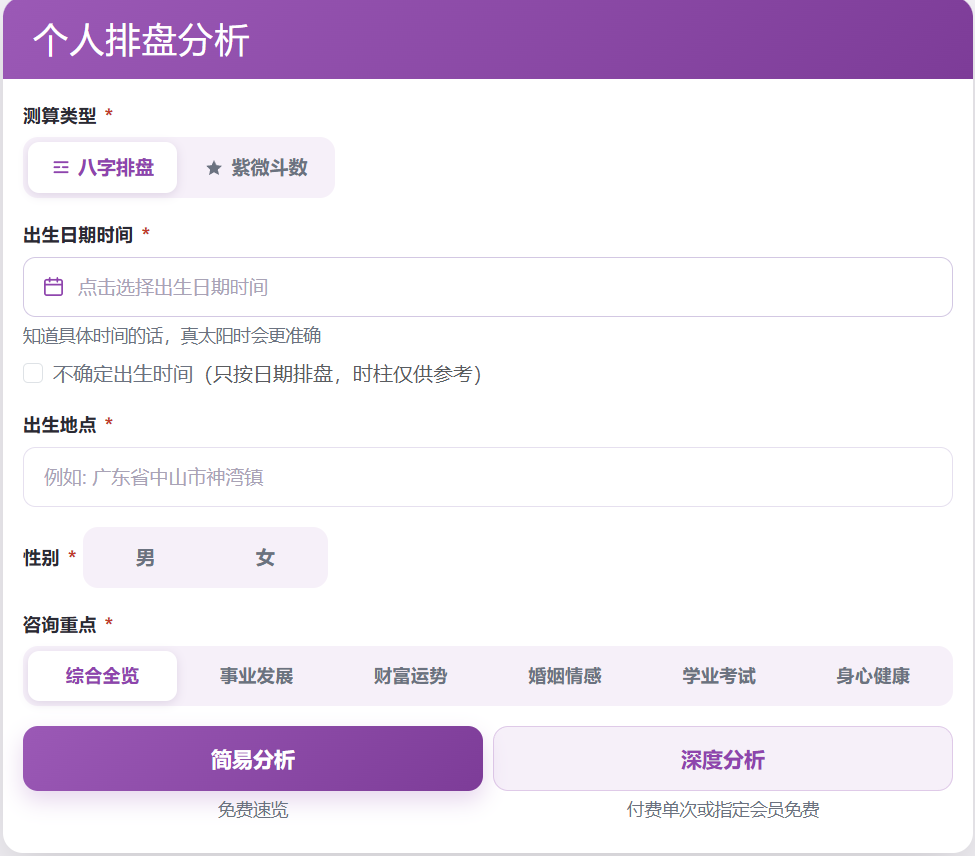
Task: Focus the 出生地点 input field
Action: coord(488,477)
